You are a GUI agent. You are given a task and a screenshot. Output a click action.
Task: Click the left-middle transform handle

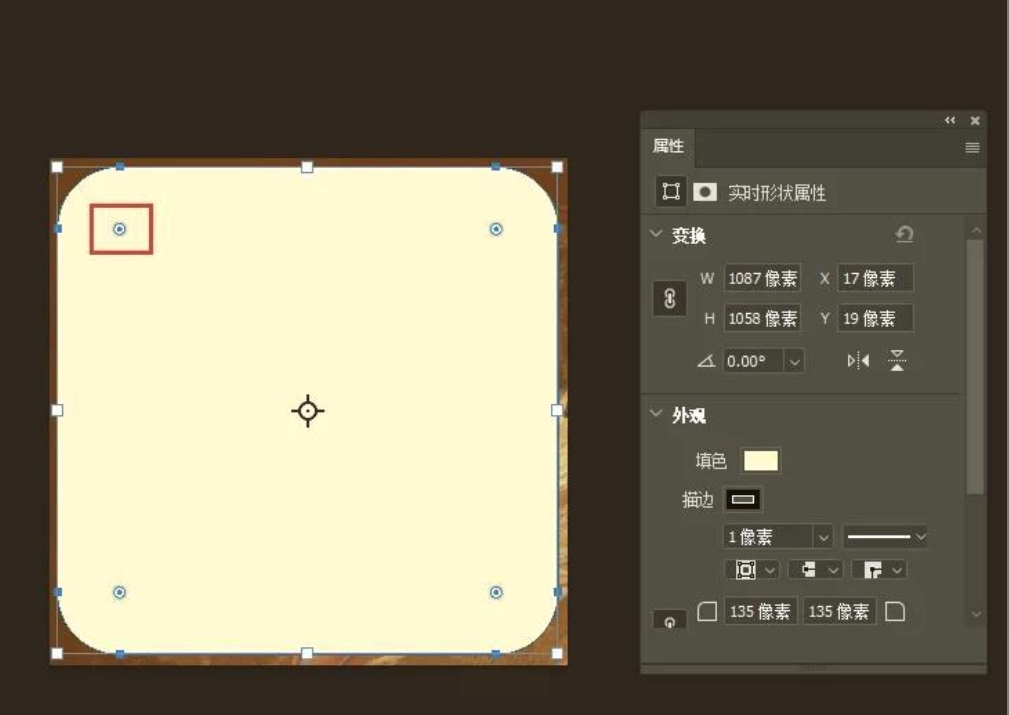(x=57, y=411)
